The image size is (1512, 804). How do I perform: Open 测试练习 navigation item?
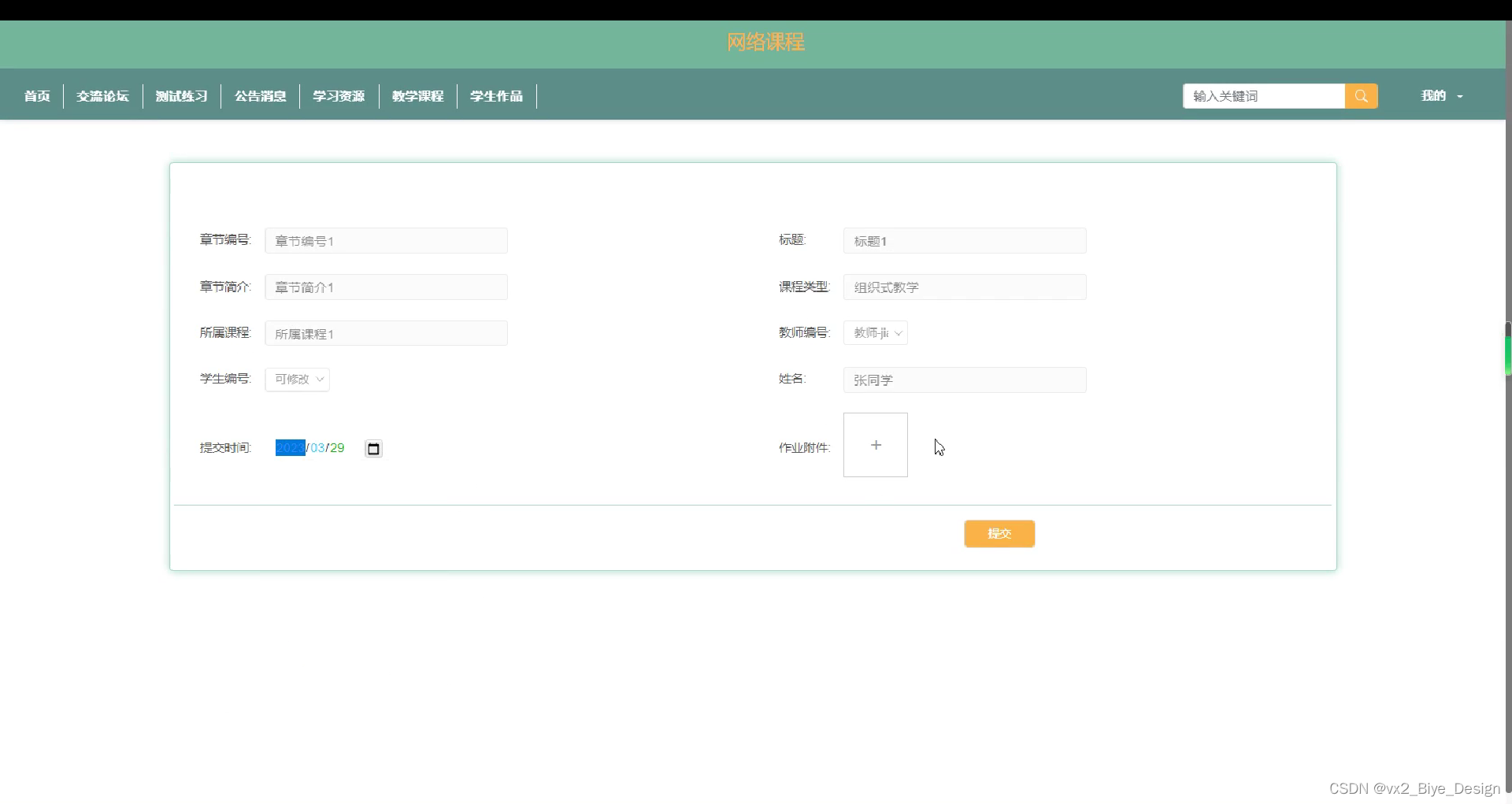click(181, 96)
